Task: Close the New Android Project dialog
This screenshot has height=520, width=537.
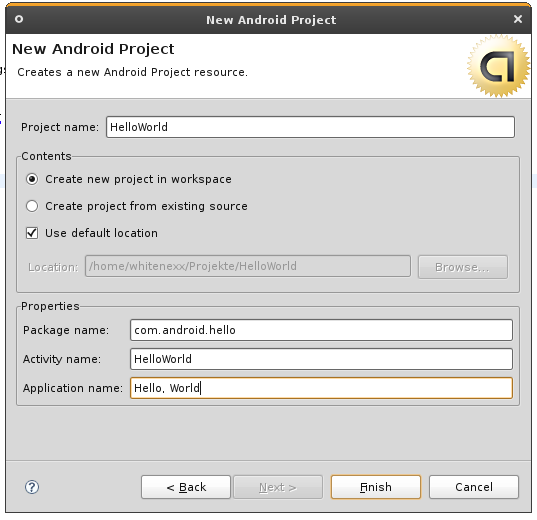Action: [x=518, y=19]
